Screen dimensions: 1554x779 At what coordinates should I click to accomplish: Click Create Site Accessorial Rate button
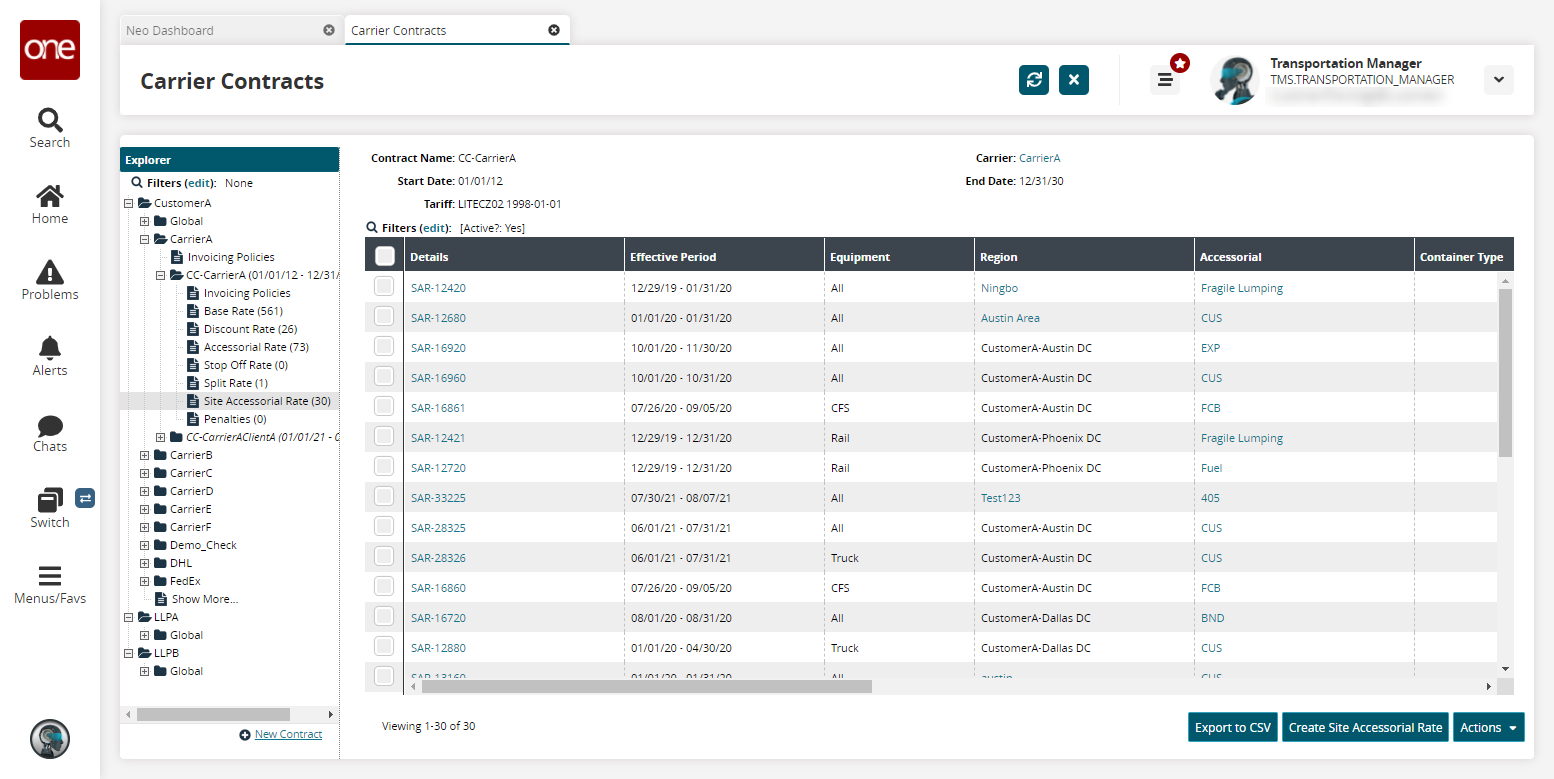point(1365,727)
